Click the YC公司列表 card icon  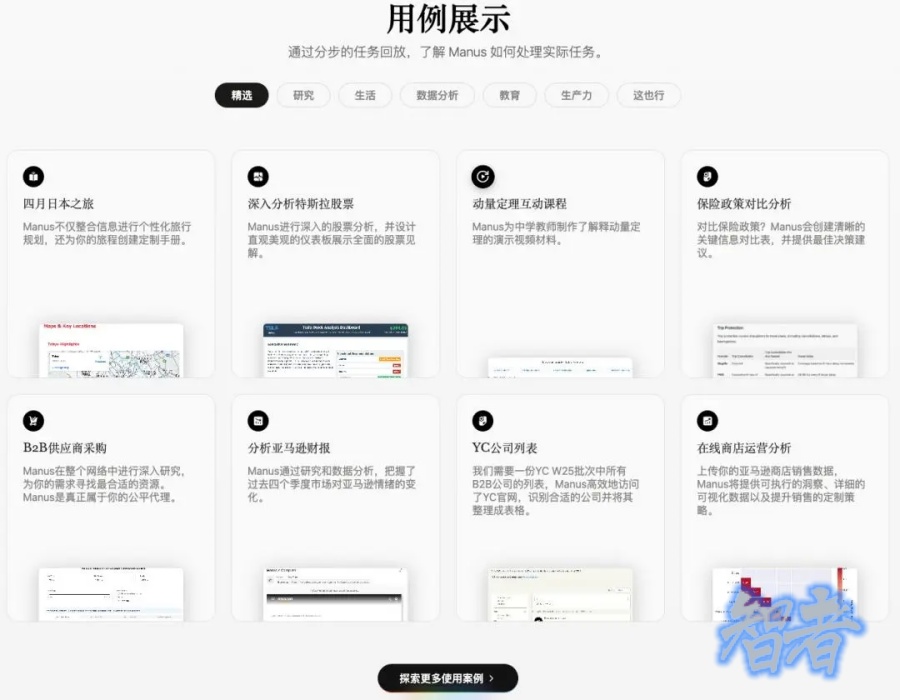[x=482, y=422]
